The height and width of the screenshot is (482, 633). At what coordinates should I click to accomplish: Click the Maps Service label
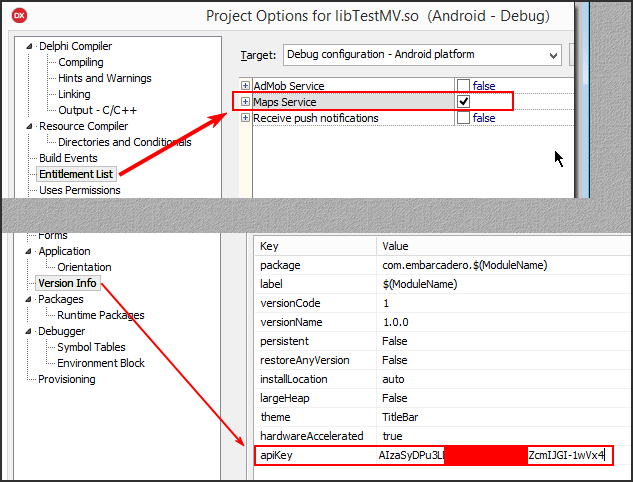[285, 102]
